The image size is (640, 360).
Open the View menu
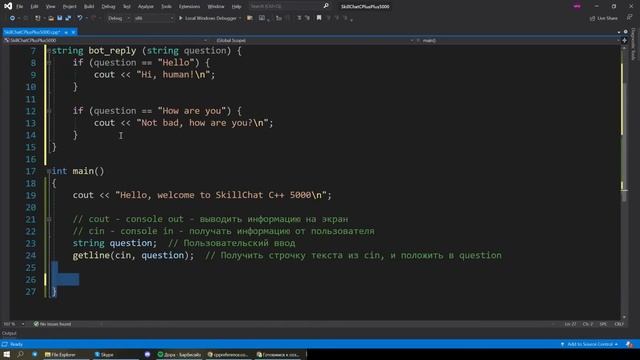coord(50,7)
